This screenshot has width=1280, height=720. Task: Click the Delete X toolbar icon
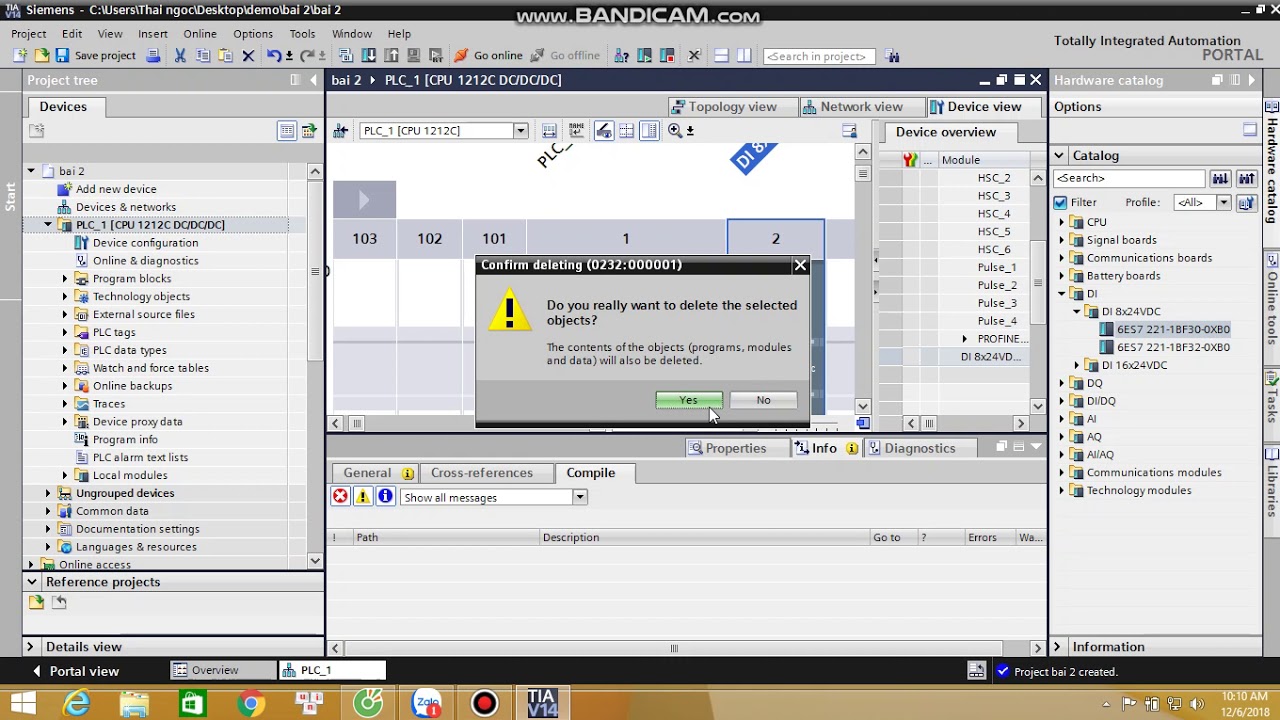coord(248,56)
